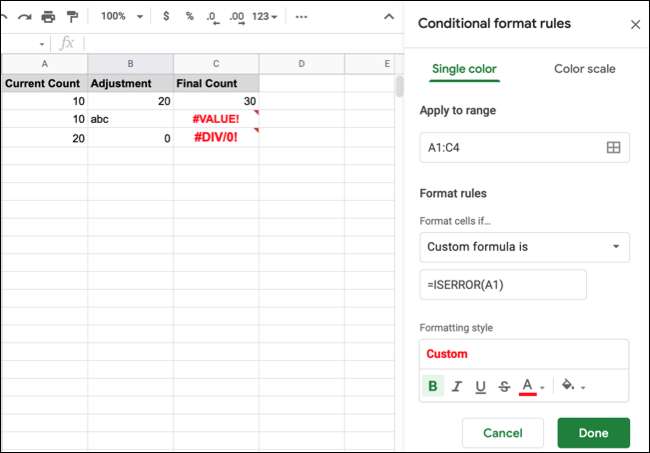The height and width of the screenshot is (453, 650).
Task: Click the Cancel button
Action: pyautogui.click(x=503, y=433)
